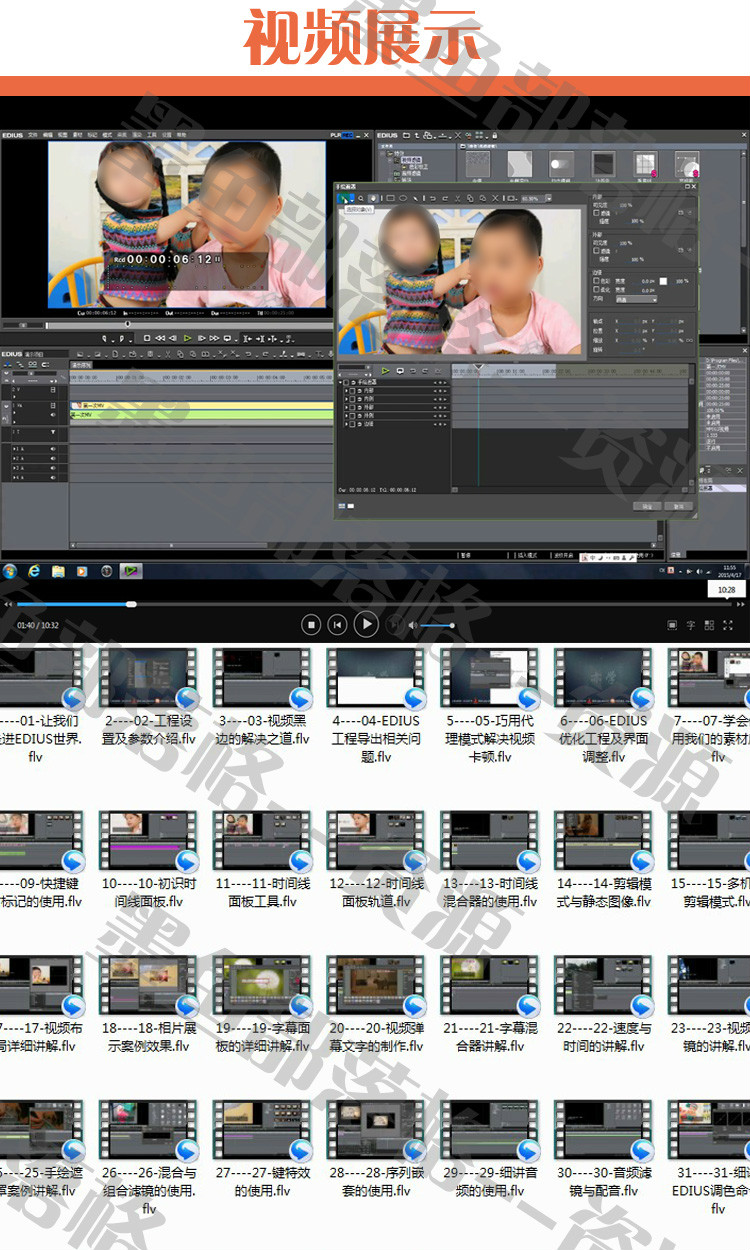
Task: Open file 6----06-EDIUS优化工程及界面调整.flv
Action: 604,705
